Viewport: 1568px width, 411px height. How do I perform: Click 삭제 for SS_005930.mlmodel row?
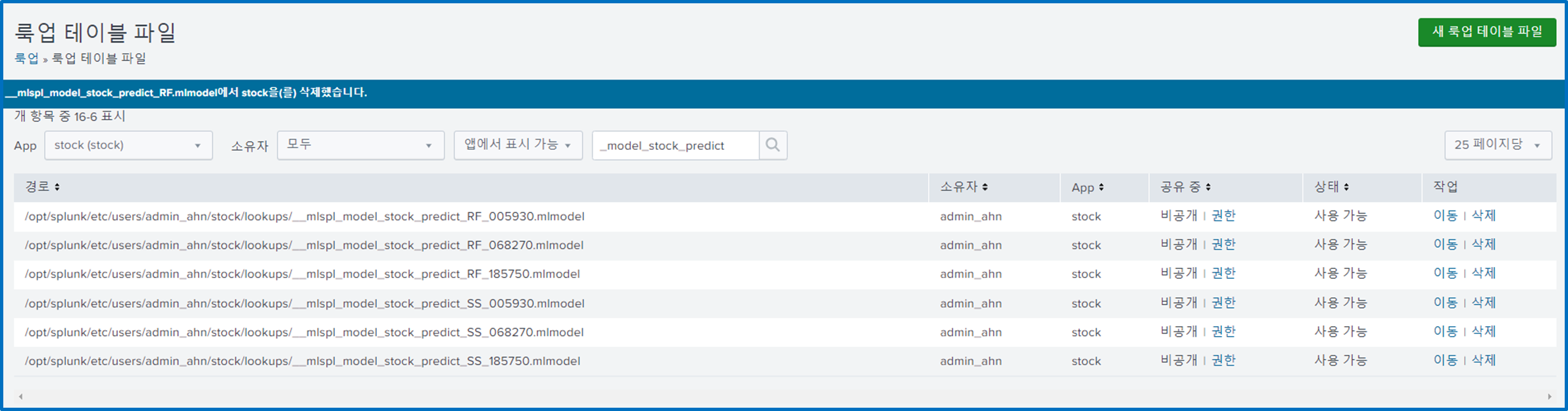1484,303
